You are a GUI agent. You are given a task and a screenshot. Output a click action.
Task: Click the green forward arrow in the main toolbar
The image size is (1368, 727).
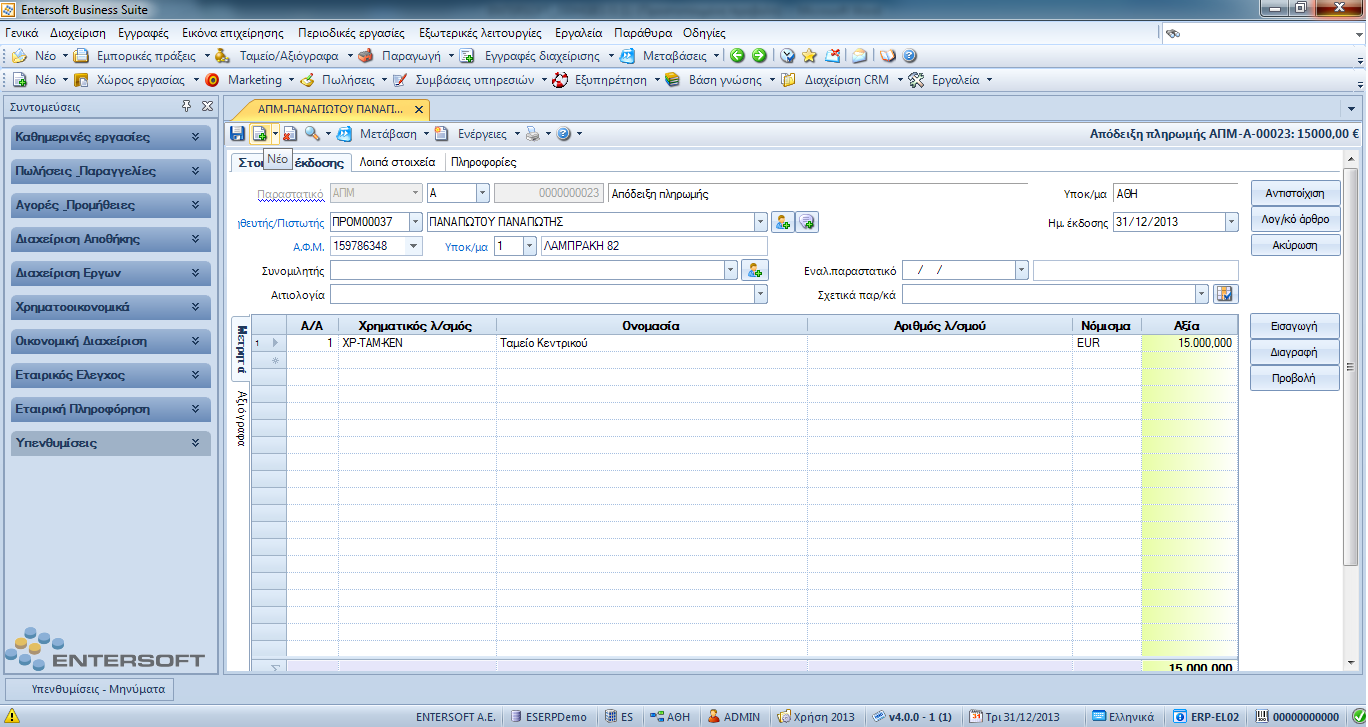[x=759, y=56]
